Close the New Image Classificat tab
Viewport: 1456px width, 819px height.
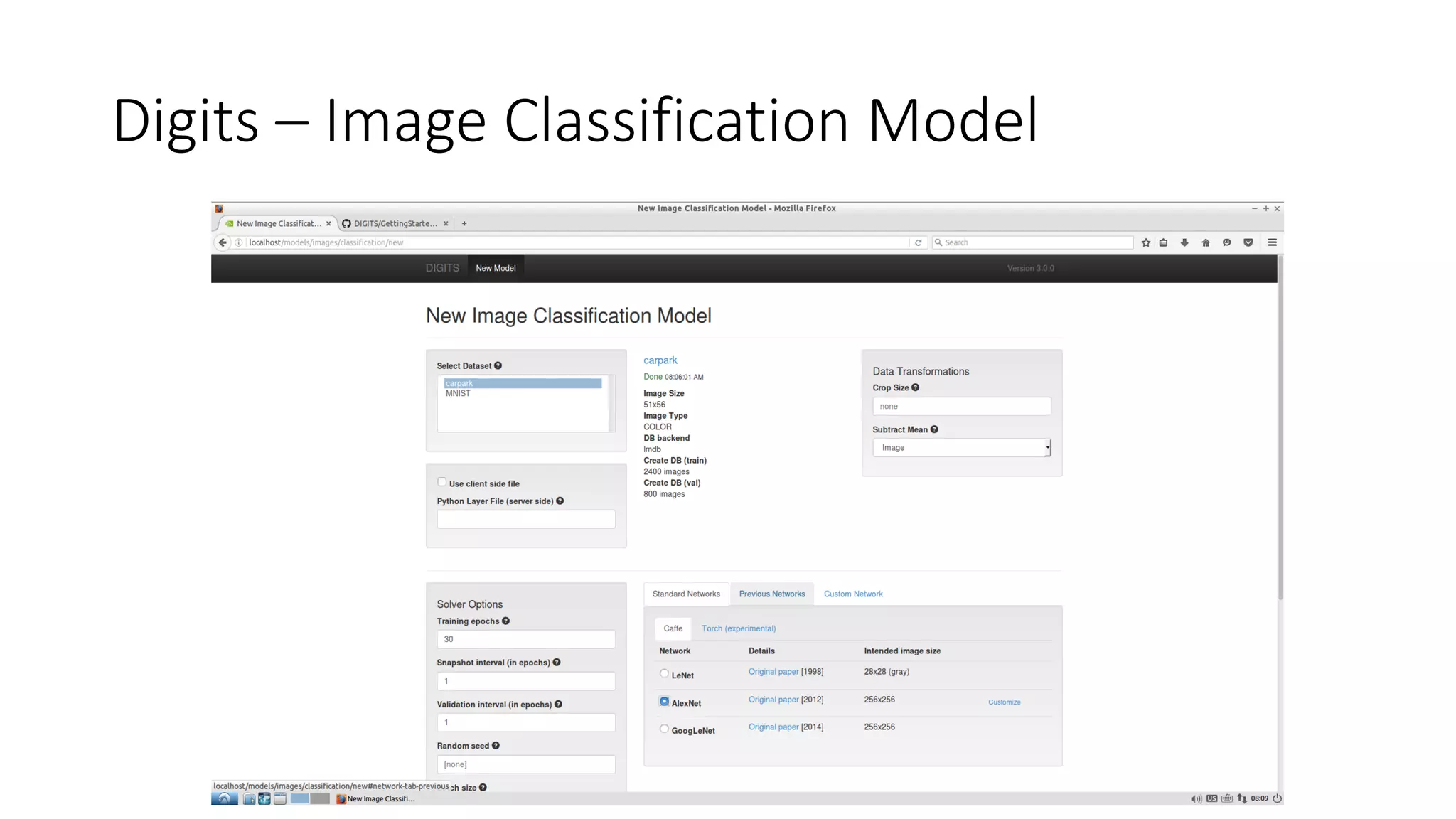[x=328, y=223]
